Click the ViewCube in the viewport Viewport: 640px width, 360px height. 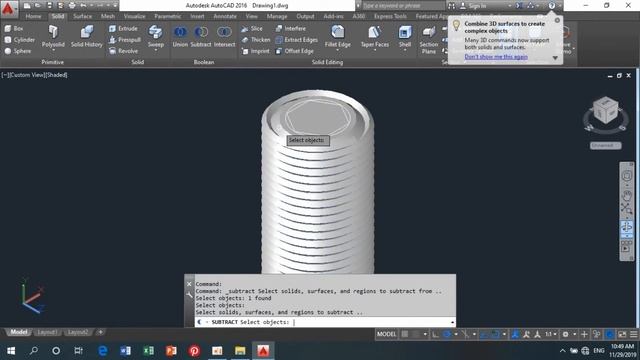pyautogui.click(x=605, y=110)
